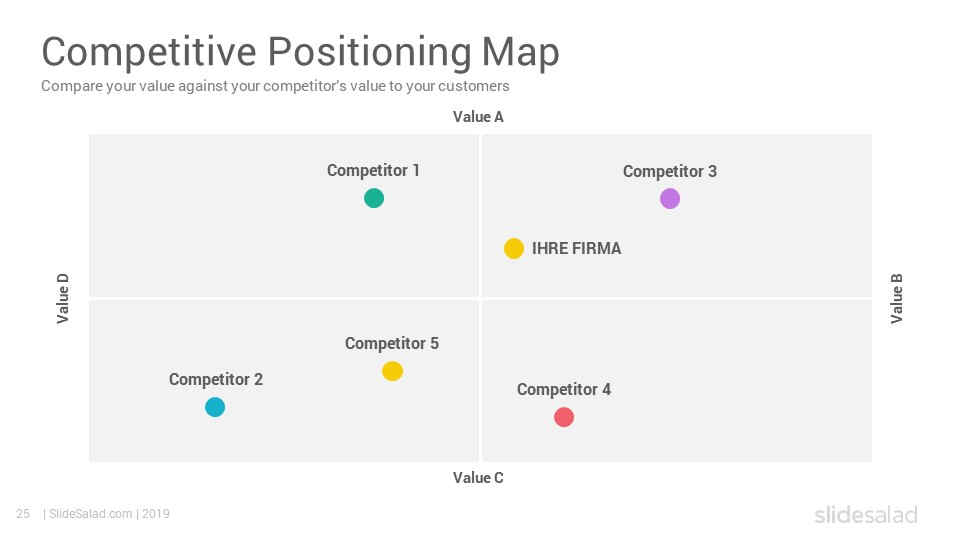The image size is (960, 540).
Task: Select the Competitive Positioning Map title
Action: (x=300, y=51)
